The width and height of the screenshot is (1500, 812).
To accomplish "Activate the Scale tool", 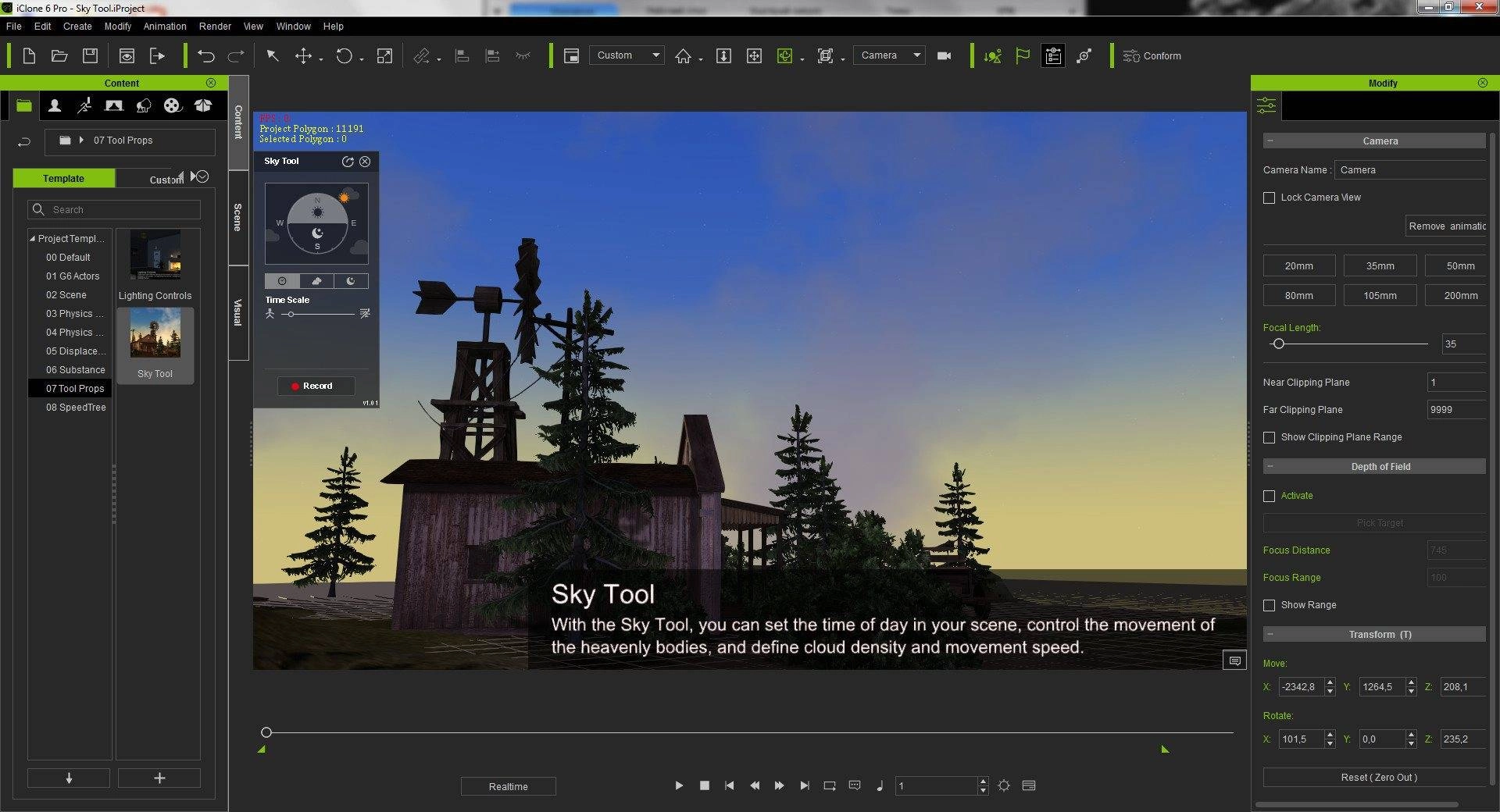I will coord(384,56).
